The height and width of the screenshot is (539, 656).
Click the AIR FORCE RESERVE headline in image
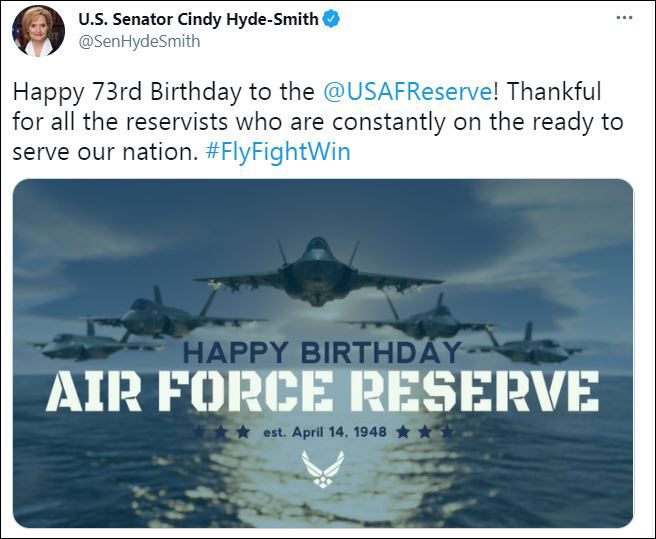(x=322, y=391)
